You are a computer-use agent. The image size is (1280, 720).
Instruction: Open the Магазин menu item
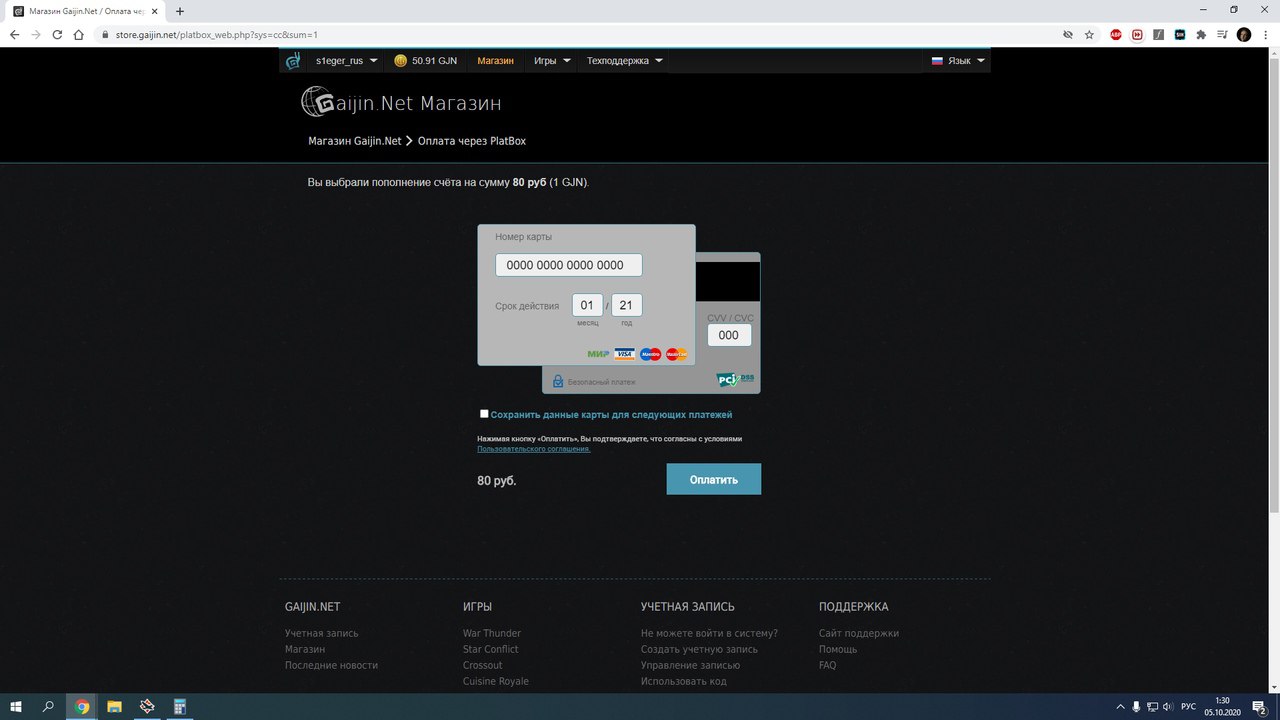(495, 61)
